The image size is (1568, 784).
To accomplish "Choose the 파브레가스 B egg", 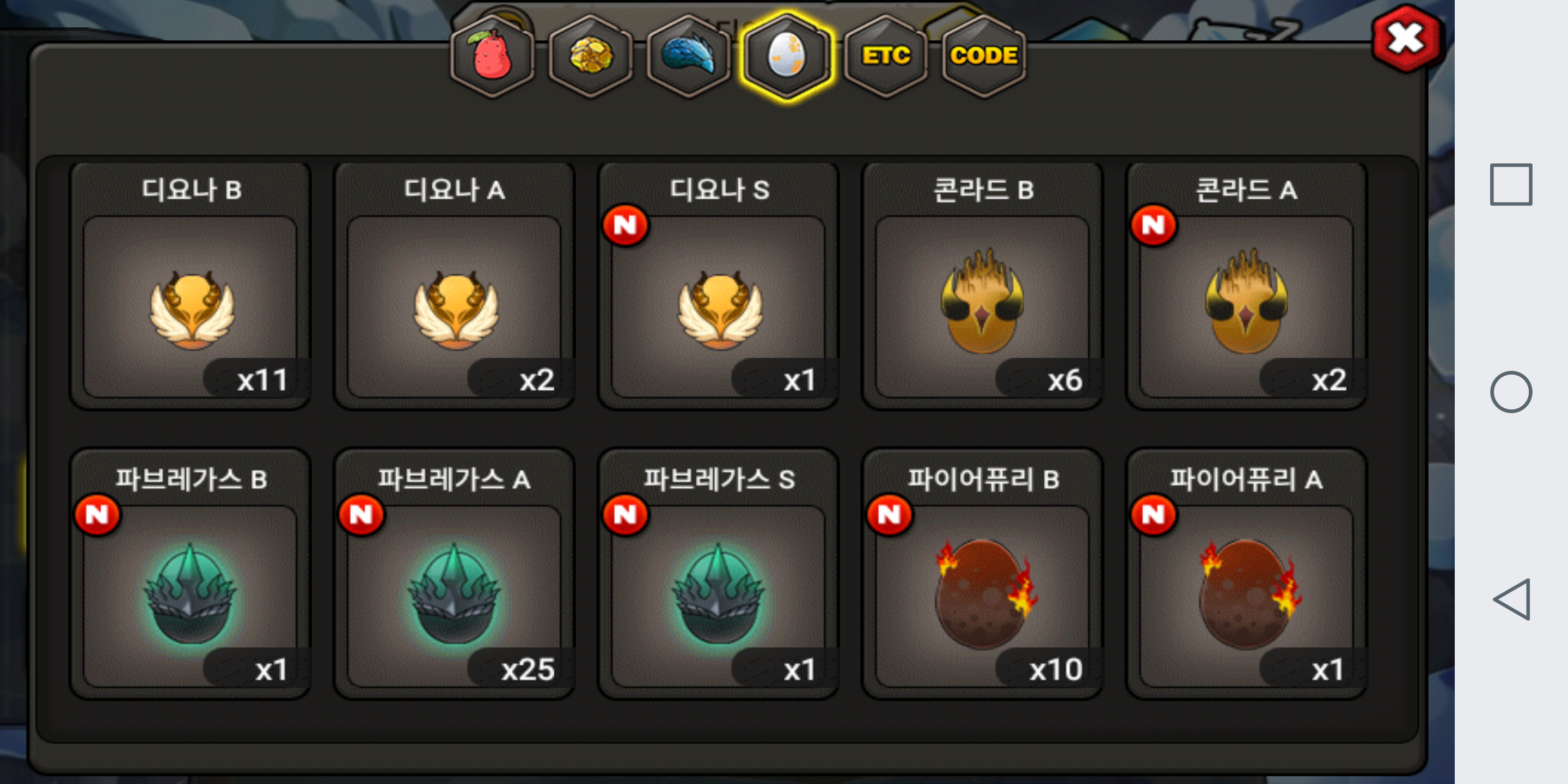I will pyautogui.click(x=191, y=574).
